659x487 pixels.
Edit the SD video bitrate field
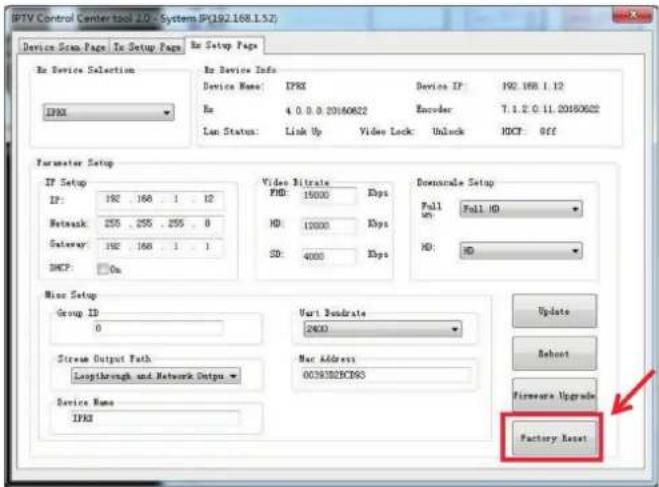pyautogui.click(x=329, y=255)
